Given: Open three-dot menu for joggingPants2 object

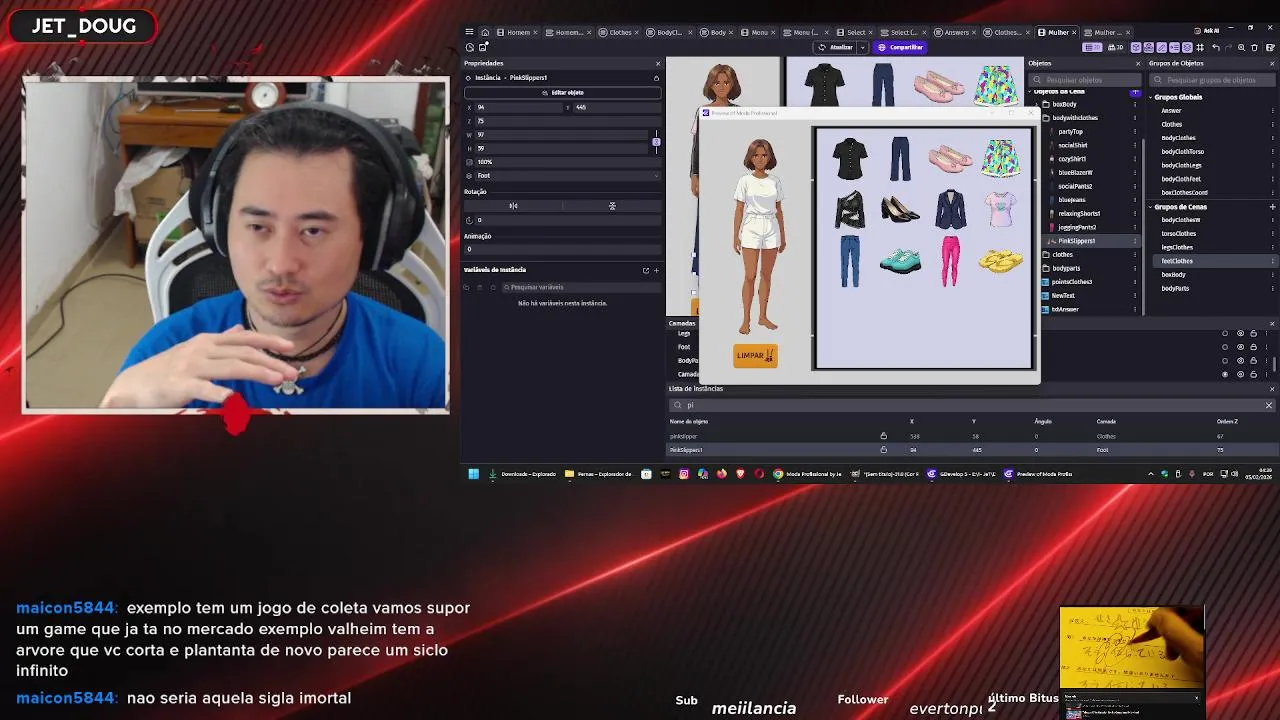Looking at the screenshot, I should point(1135,227).
